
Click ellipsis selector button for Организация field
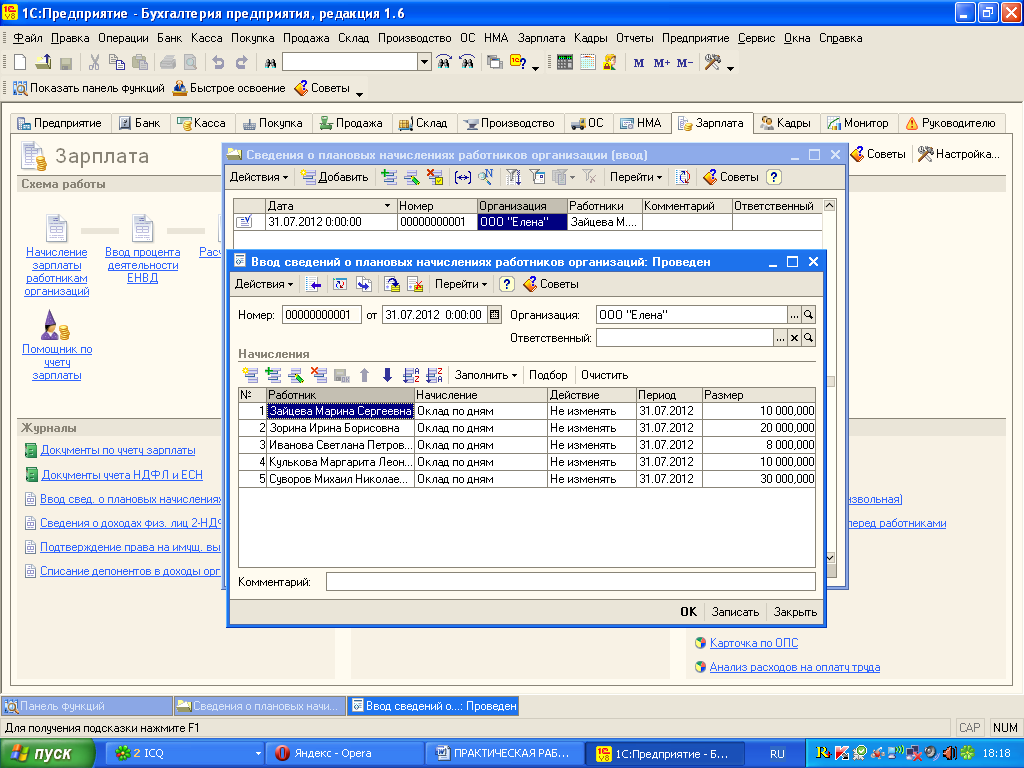point(794,315)
